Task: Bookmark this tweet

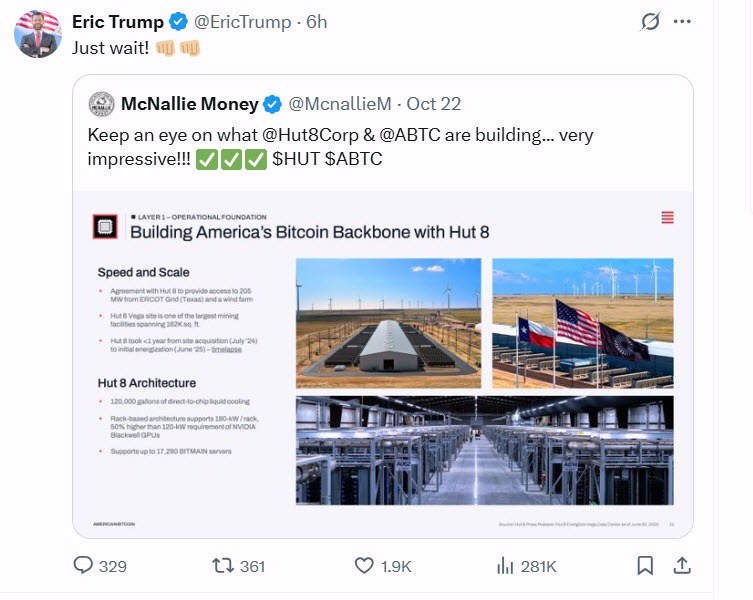Action: (645, 565)
